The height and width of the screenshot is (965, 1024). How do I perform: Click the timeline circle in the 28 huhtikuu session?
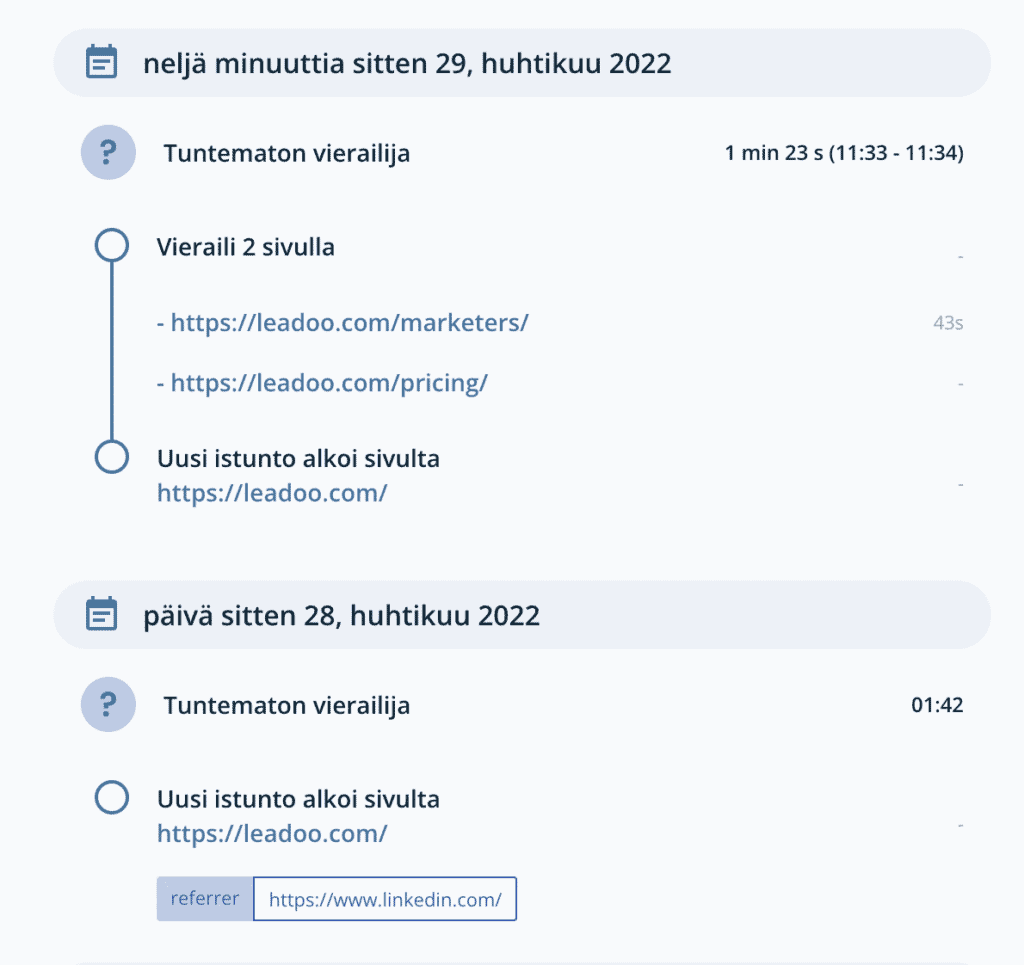pos(111,797)
